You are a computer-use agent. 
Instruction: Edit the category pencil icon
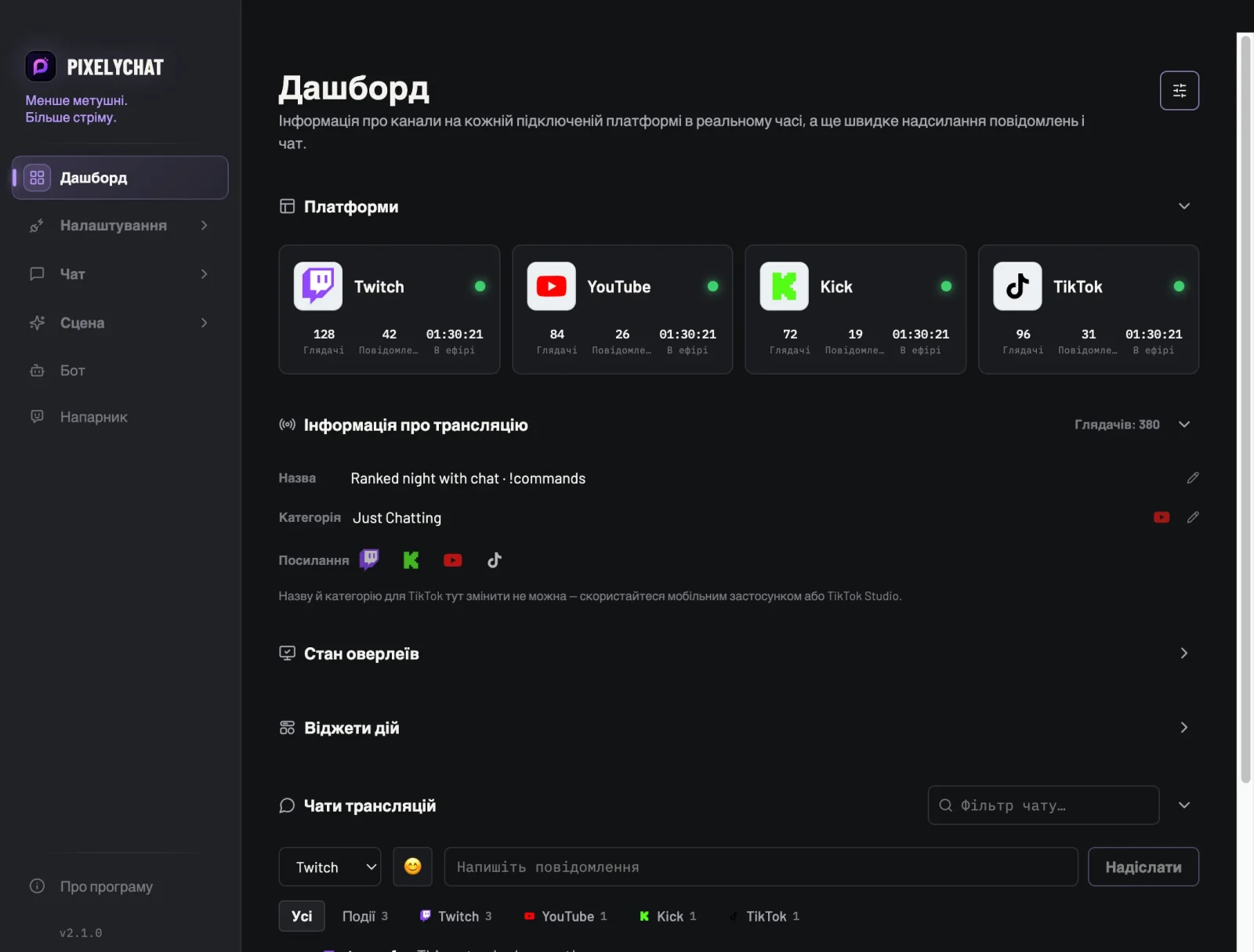(1192, 517)
